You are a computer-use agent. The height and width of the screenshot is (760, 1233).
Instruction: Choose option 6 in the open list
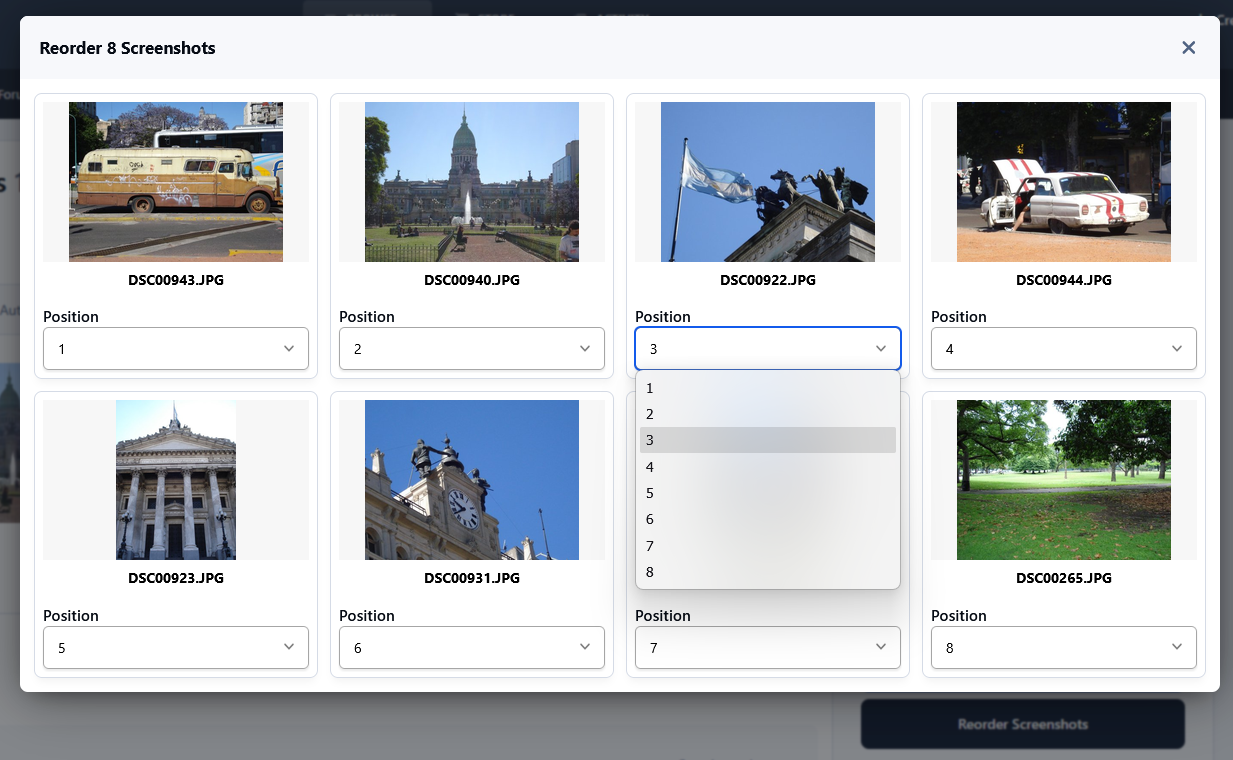(768, 519)
